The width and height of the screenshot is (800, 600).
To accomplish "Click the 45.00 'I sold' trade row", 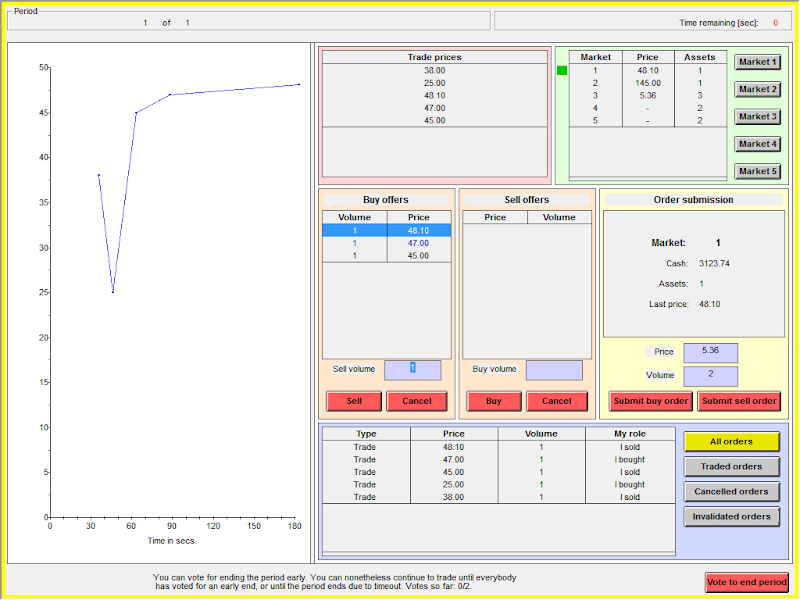I will [x=499, y=472].
